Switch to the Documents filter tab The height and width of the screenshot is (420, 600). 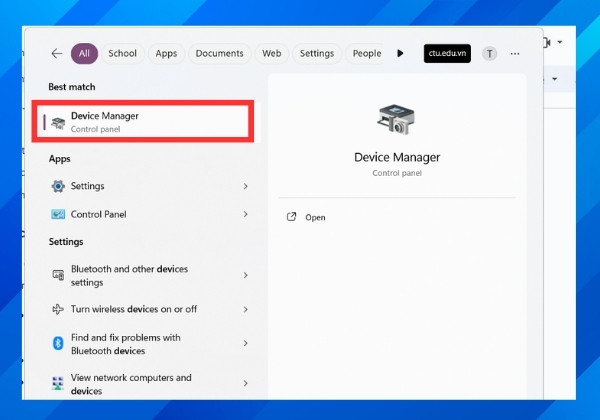point(220,54)
